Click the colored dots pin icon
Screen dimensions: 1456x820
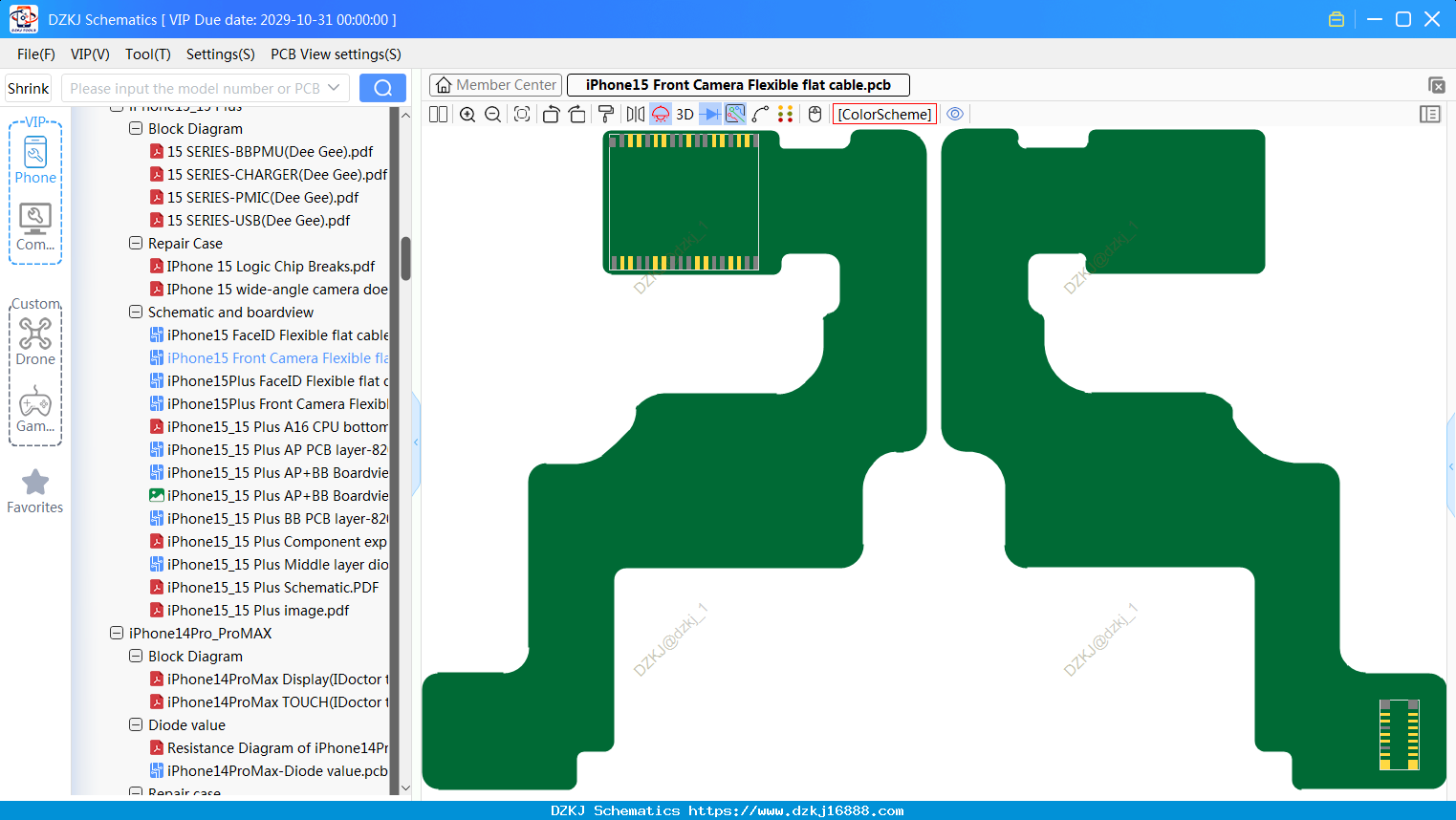pyautogui.click(x=786, y=115)
